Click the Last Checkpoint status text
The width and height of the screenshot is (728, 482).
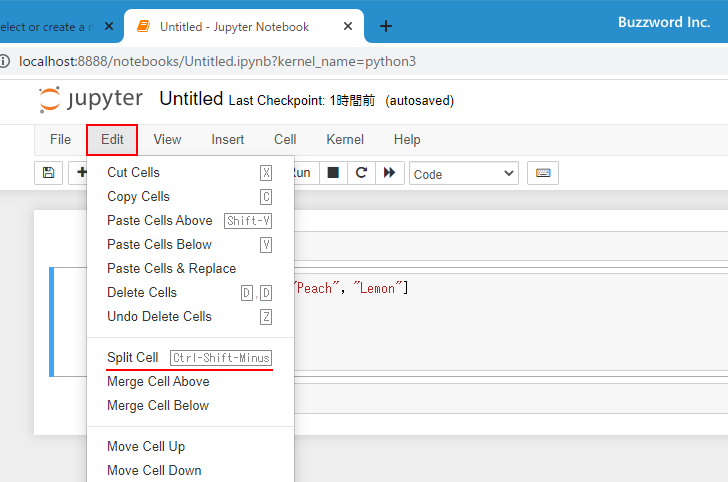tap(302, 101)
